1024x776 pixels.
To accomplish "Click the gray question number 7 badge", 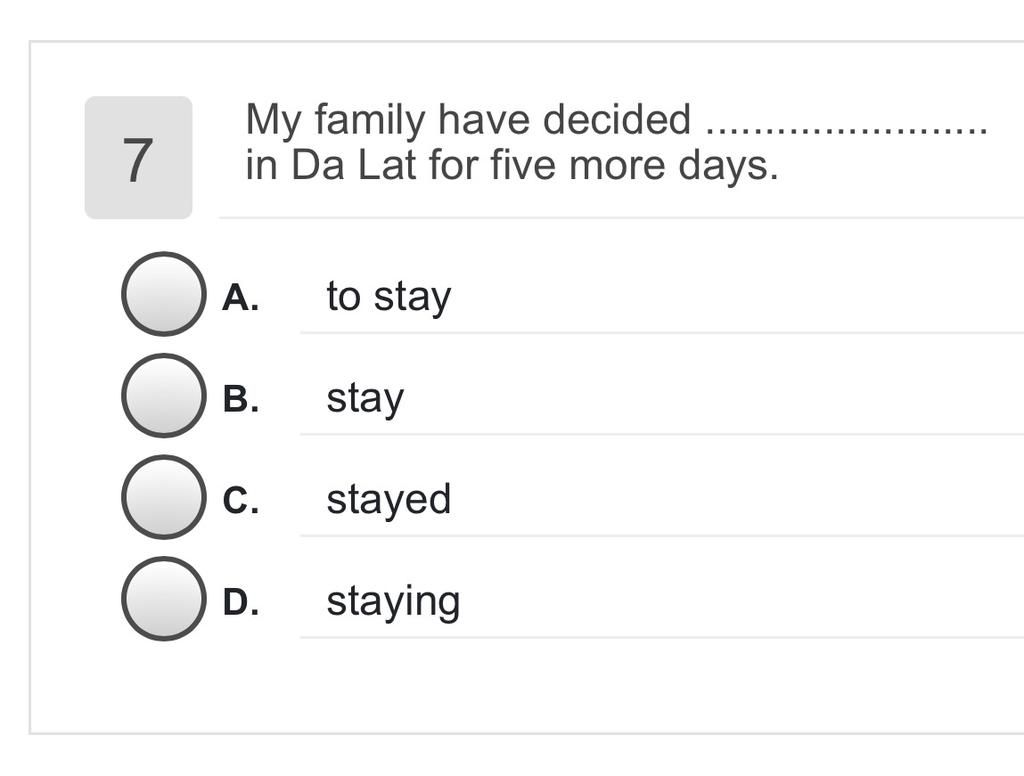I will (138, 157).
